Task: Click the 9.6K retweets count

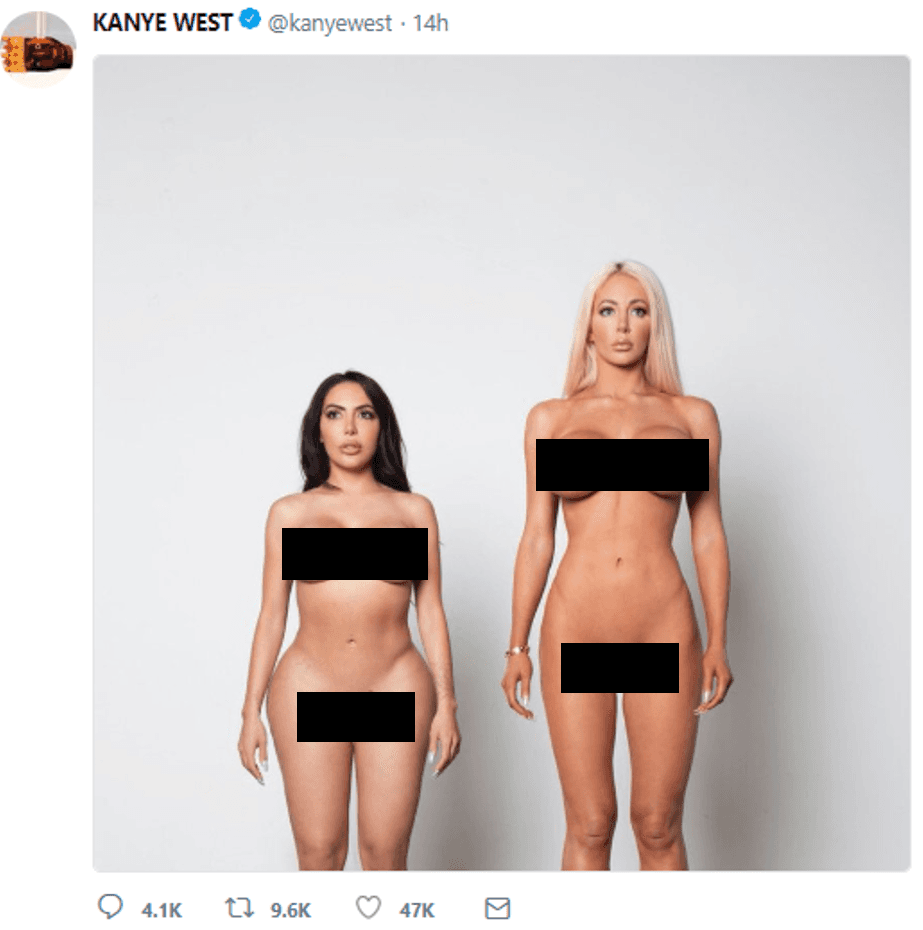Action: tap(291, 910)
